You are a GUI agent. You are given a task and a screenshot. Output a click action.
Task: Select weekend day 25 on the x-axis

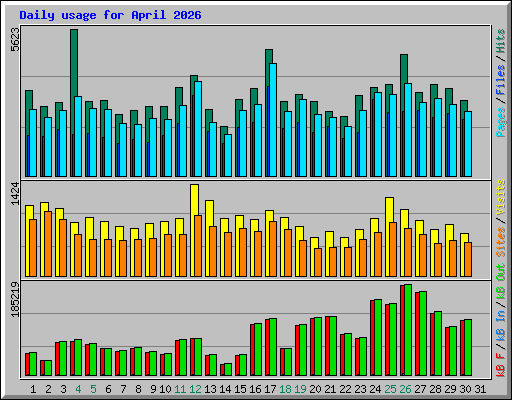coord(390,389)
